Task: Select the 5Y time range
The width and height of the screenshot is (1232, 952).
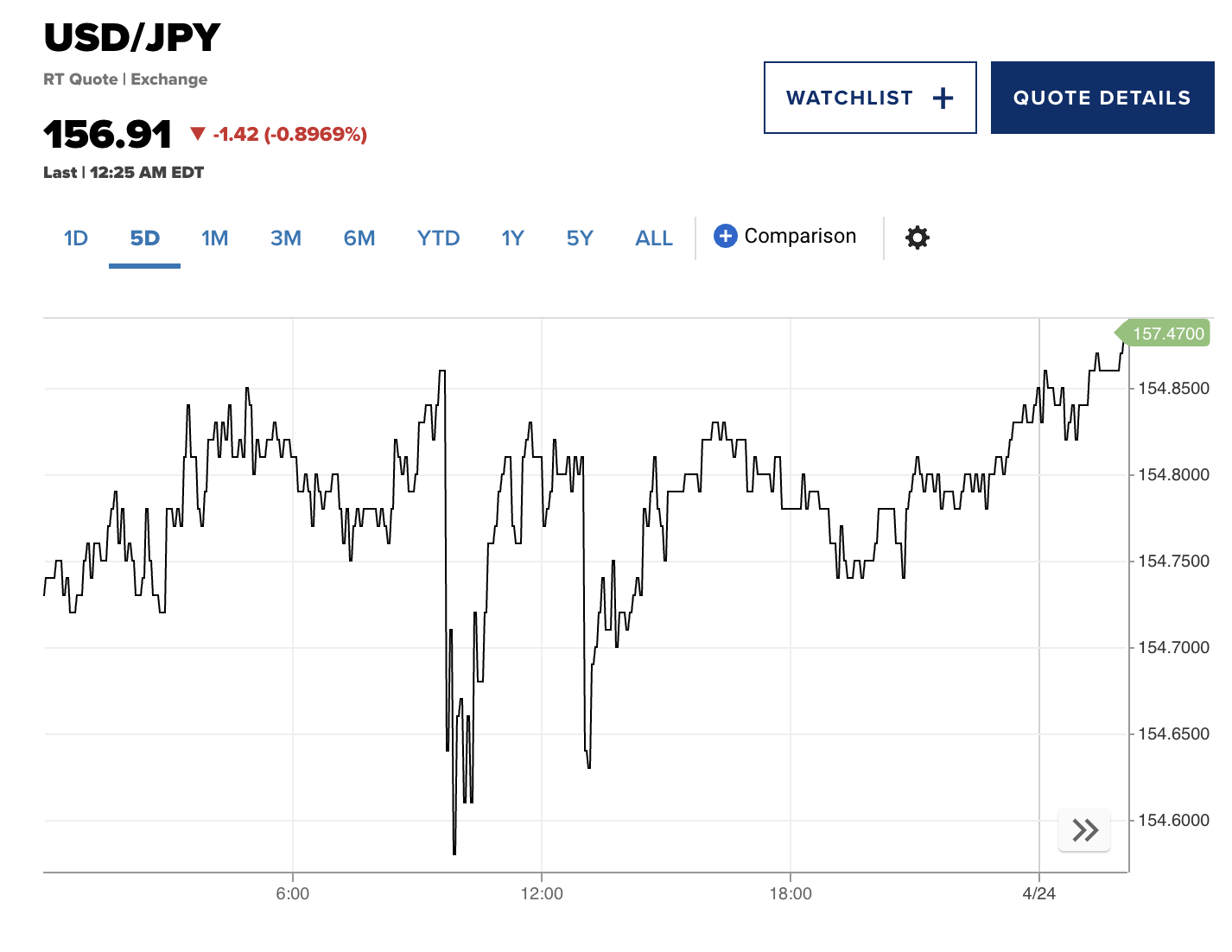Action: (x=580, y=238)
